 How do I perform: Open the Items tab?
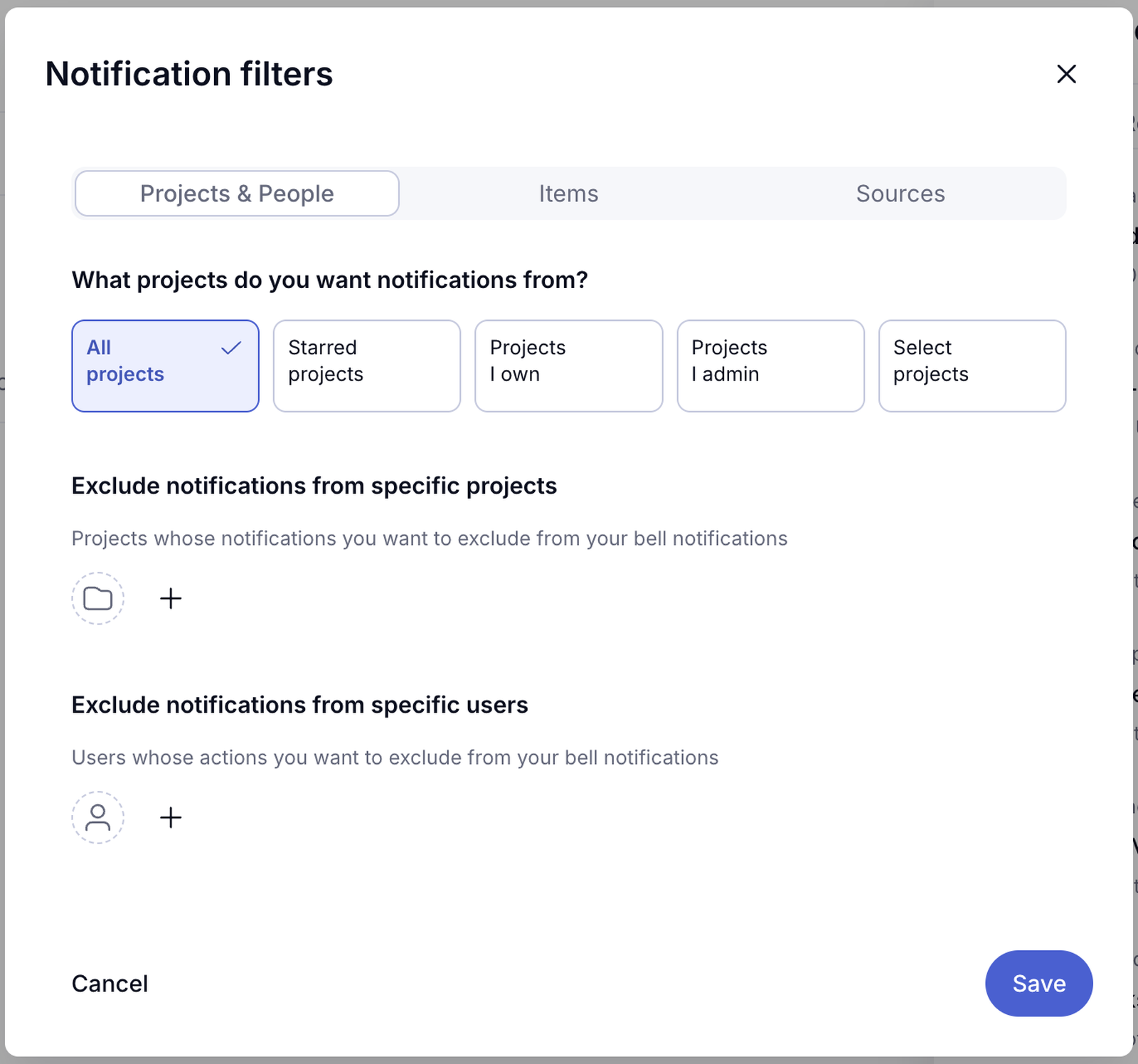pyautogui.click(x=568, y=193)
